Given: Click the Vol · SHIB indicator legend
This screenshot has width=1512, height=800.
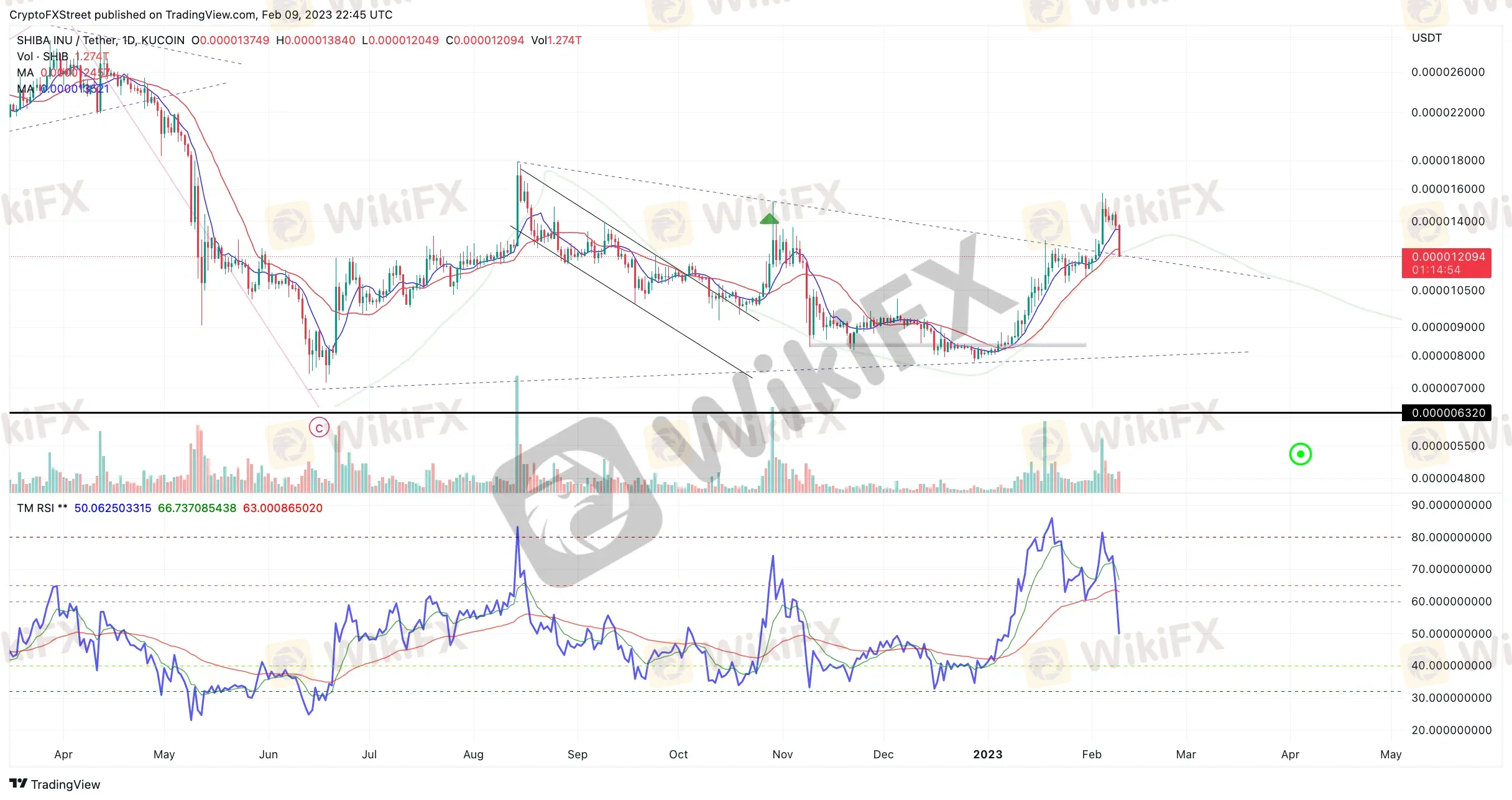Looking at the screenshot, I should point(42,57).
